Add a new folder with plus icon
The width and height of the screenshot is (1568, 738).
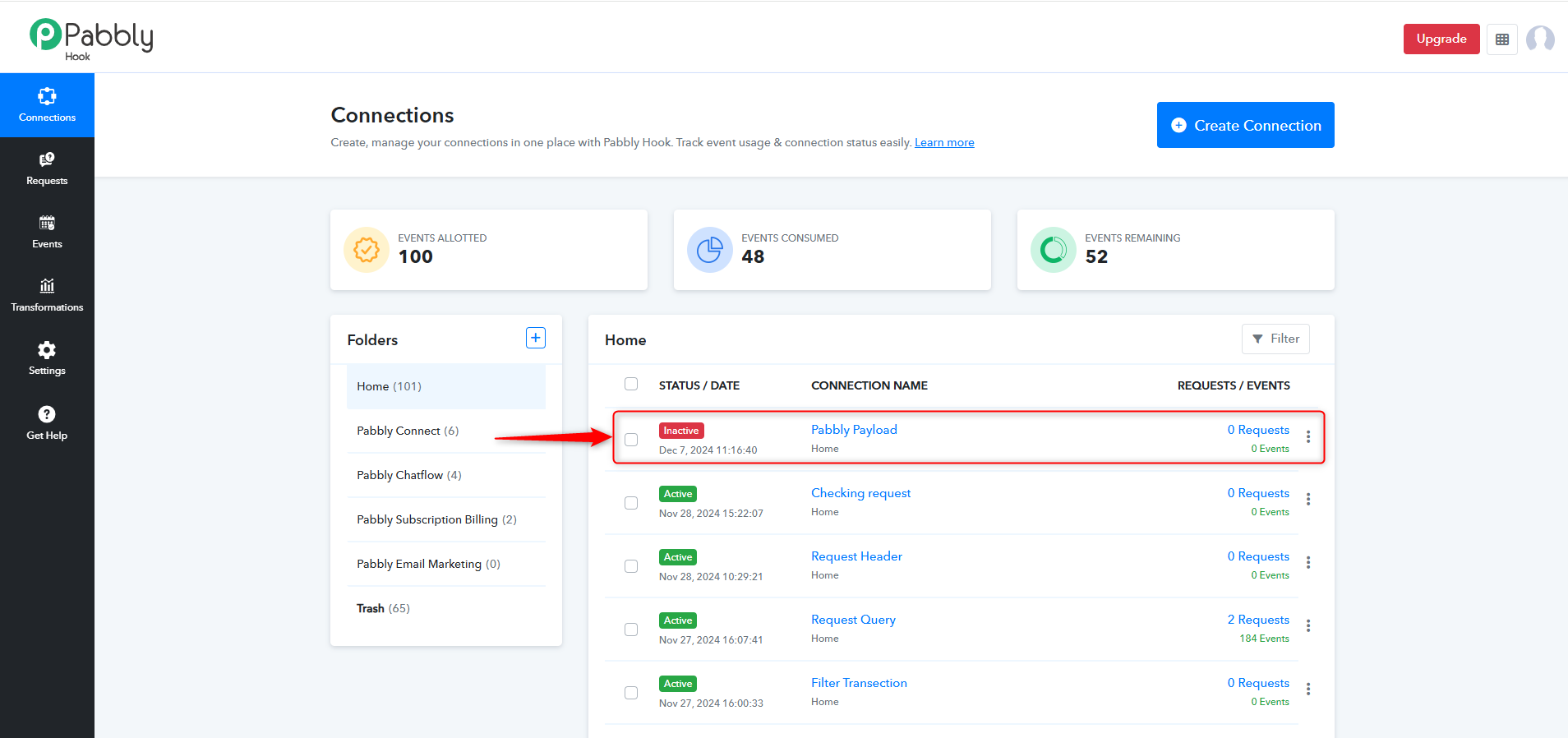click(x=536, y=338)
